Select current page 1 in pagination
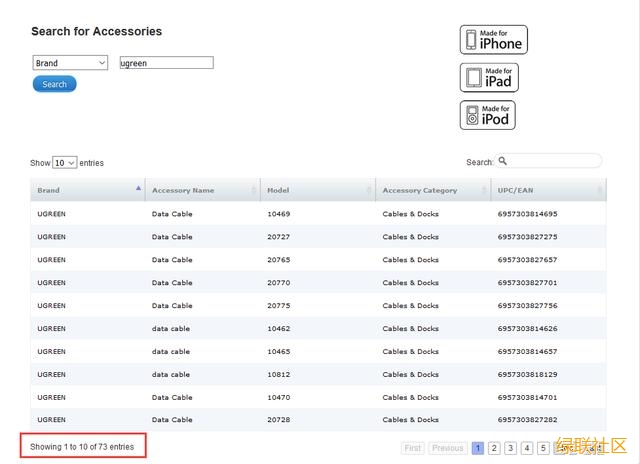The image size is (640, 464). 478,448
